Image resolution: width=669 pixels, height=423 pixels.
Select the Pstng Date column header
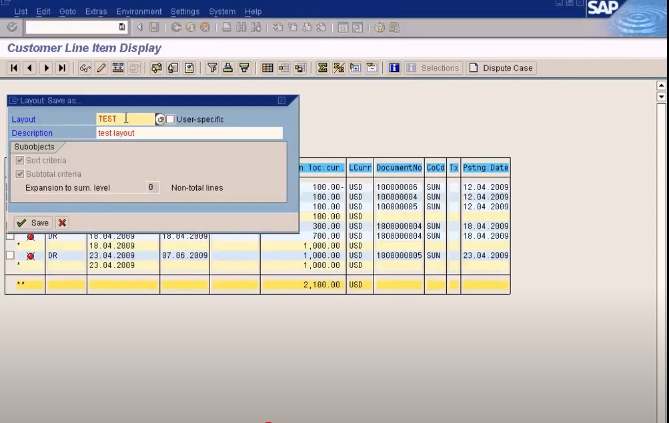click(486, 168)
